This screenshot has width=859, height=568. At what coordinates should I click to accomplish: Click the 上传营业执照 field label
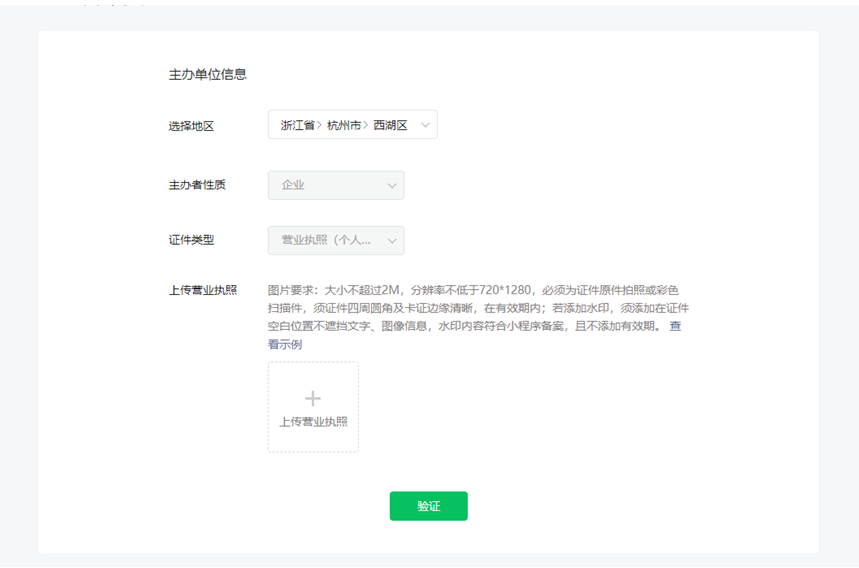pos(203,290)
